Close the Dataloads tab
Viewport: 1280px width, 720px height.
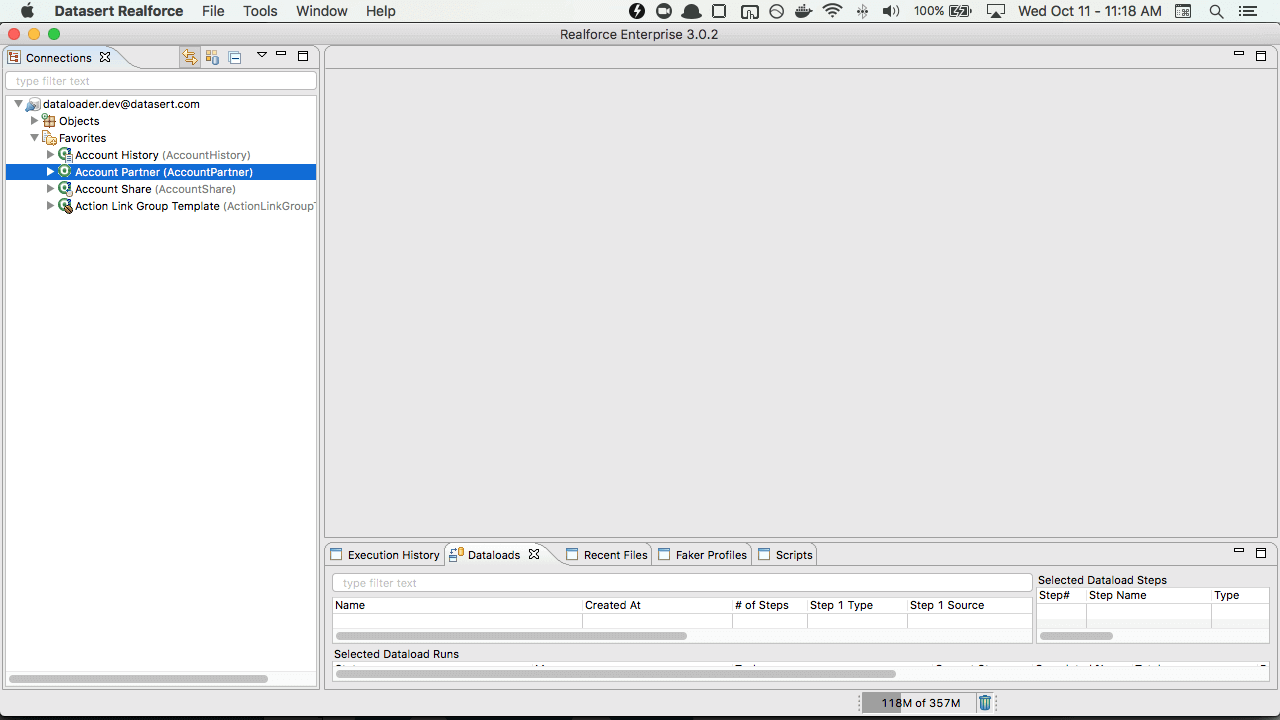pyautogui.click(x=534, y=554)
